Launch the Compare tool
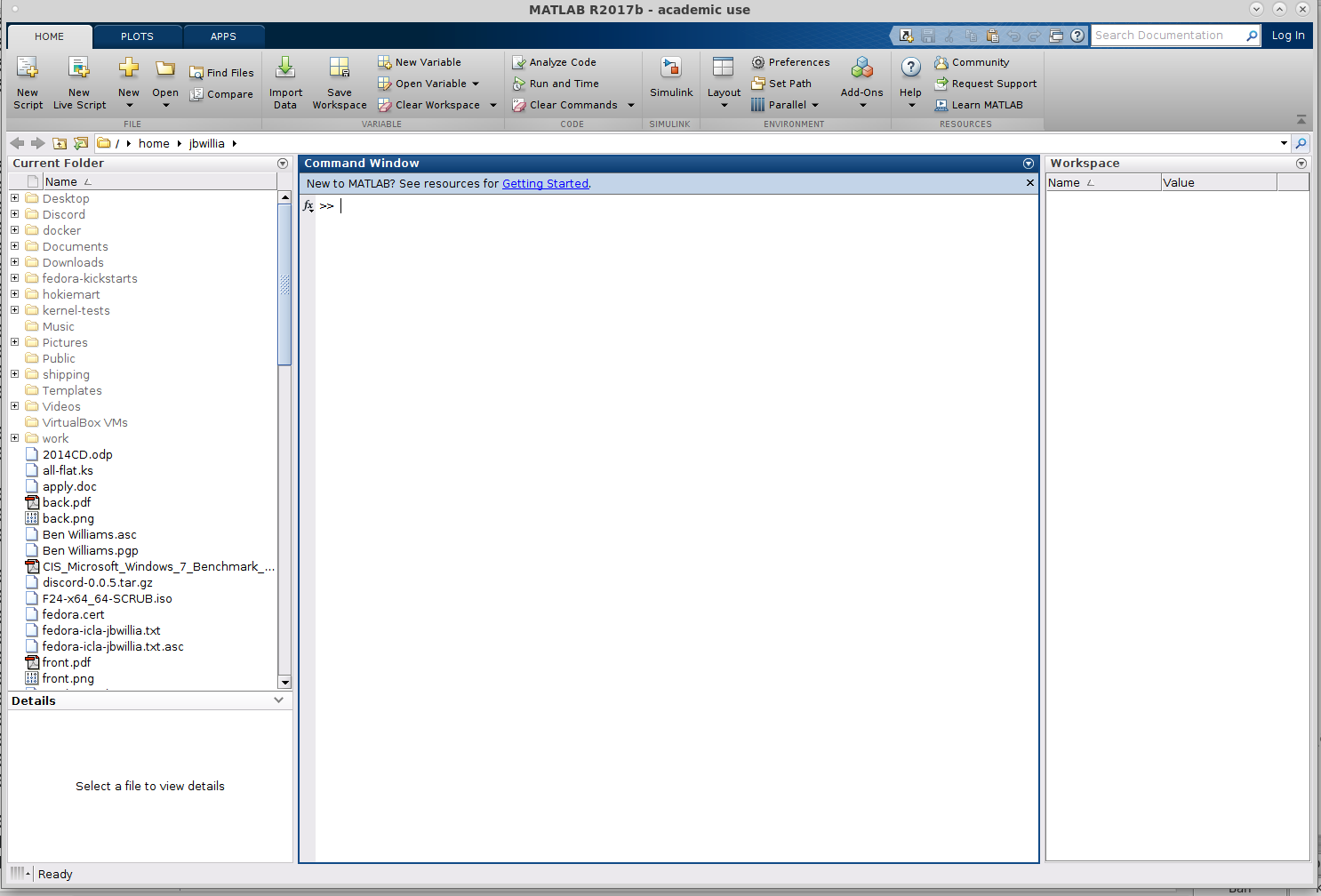The width and height of the screenshot is (1321, 896). 221,94
